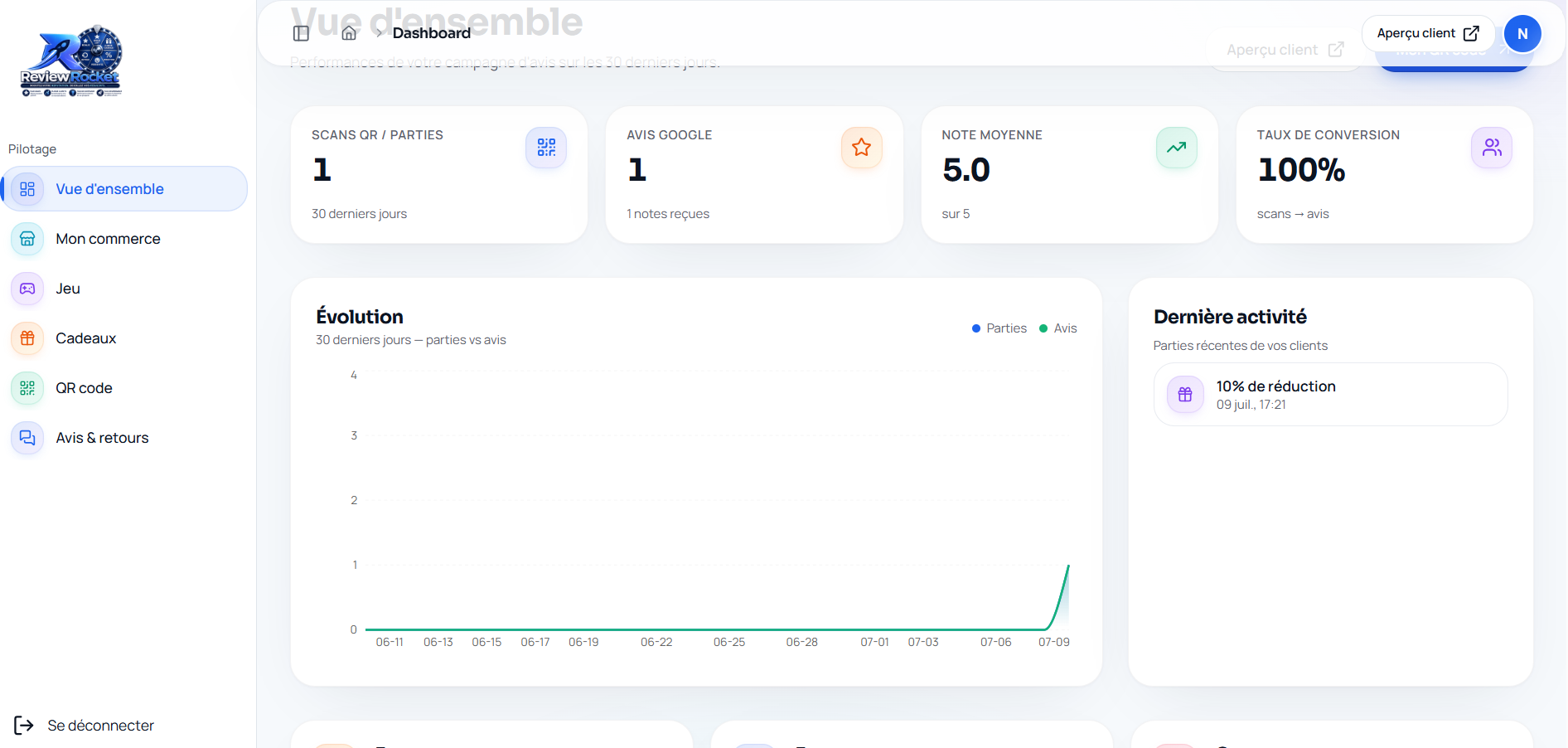Open Vue d'ensemble grid icon
Viewport: 1568px width, 748px height.
click(27, 189)
